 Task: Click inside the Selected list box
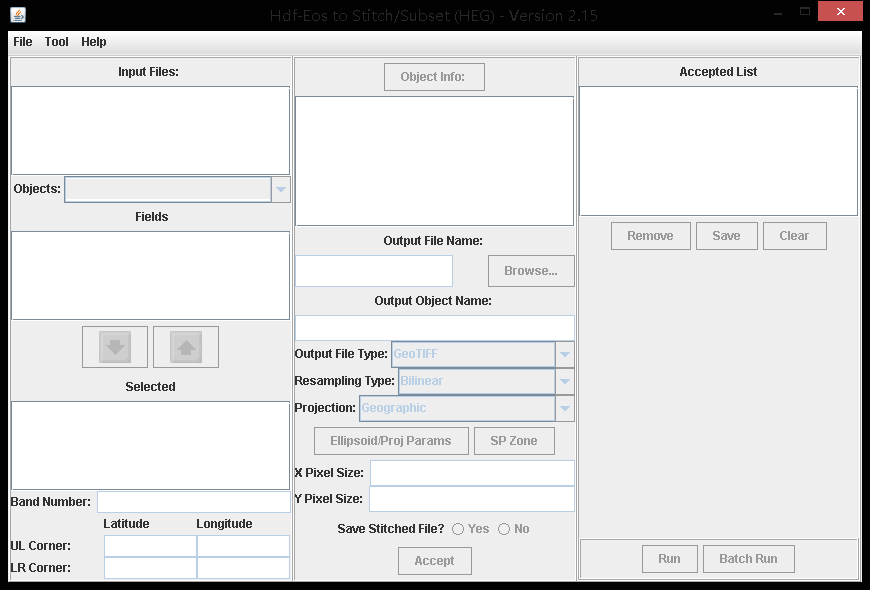pos(150,445)
